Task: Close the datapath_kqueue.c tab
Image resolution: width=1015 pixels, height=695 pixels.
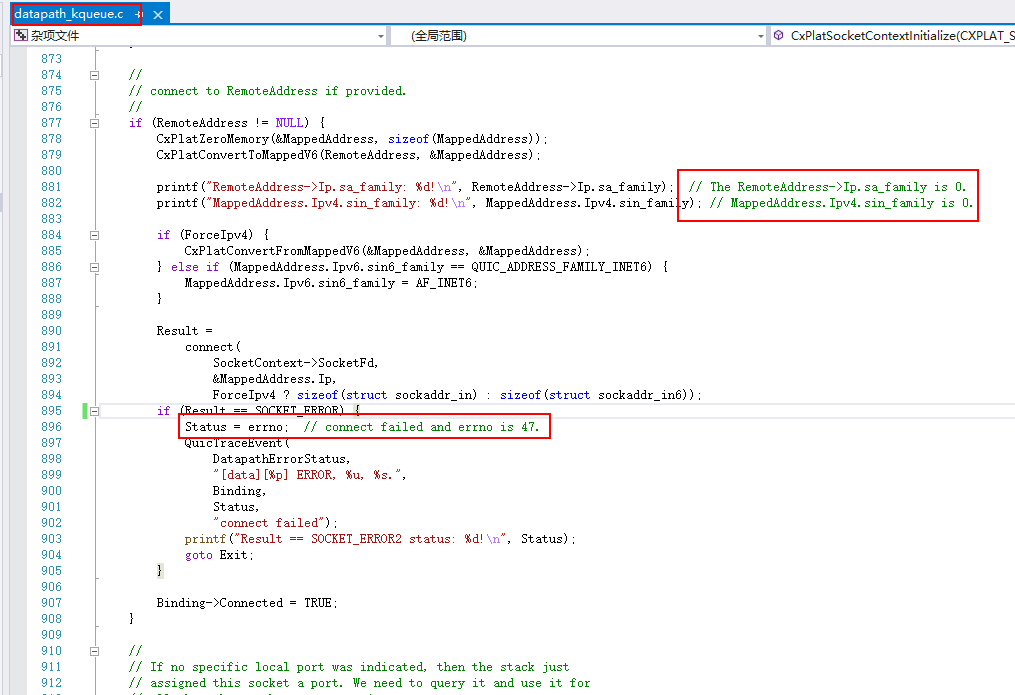Action: (x=160, y=13)
